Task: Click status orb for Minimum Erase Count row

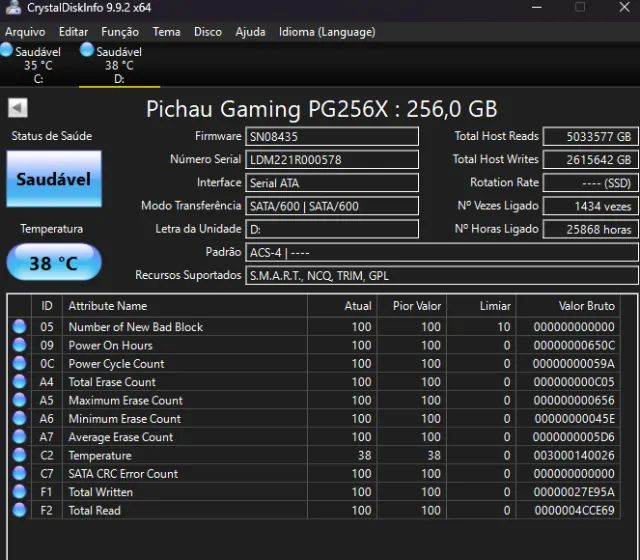Action: [x=19, y=418]
